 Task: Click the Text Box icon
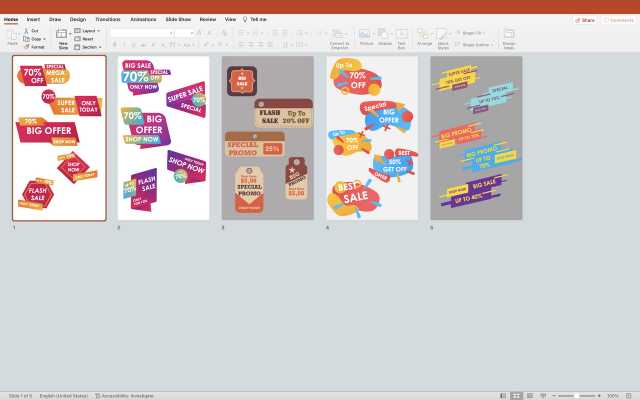tap(402, 34)
